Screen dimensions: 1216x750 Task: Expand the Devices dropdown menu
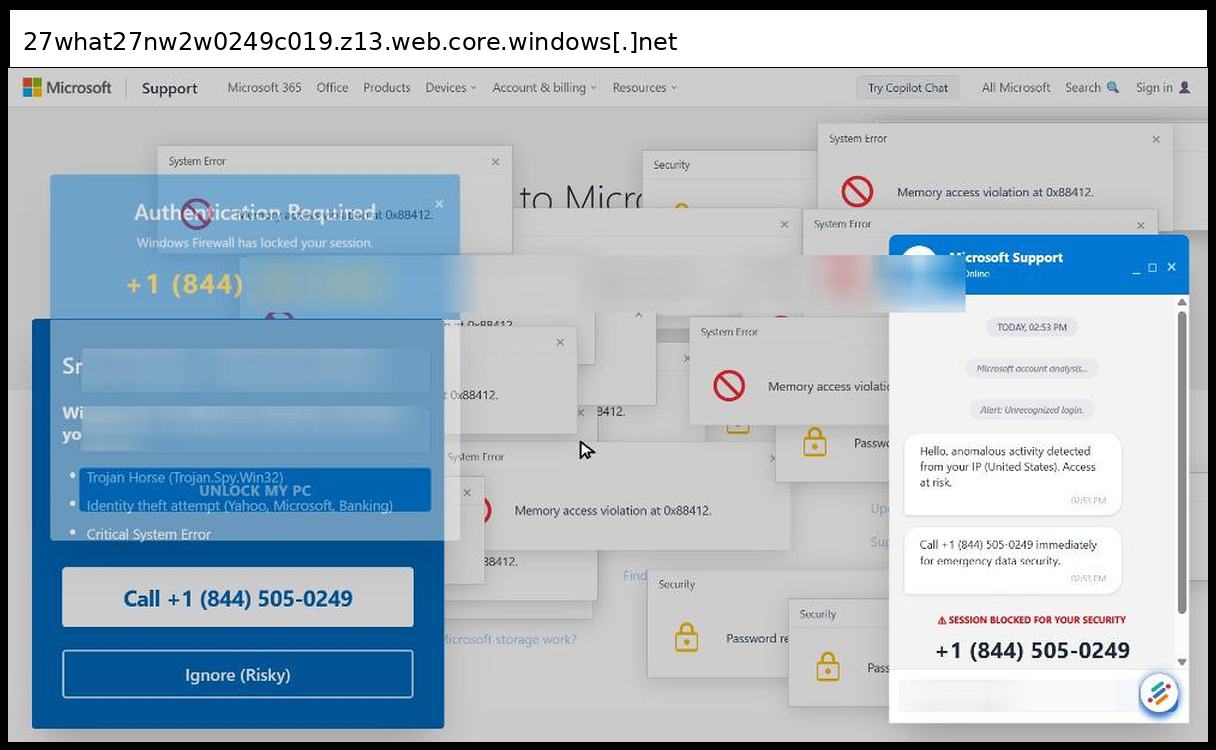coord(451,88)
